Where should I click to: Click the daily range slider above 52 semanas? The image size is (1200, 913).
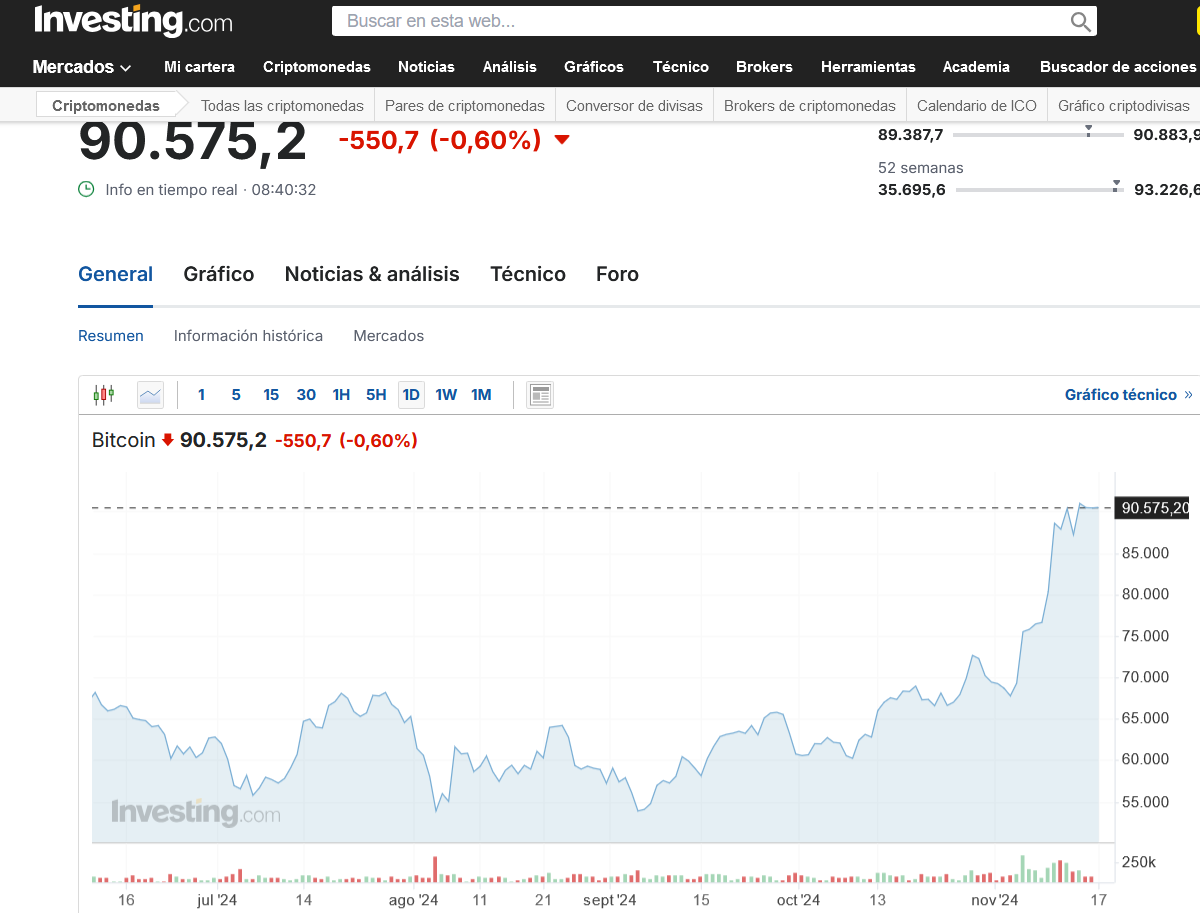(1040, 133)
